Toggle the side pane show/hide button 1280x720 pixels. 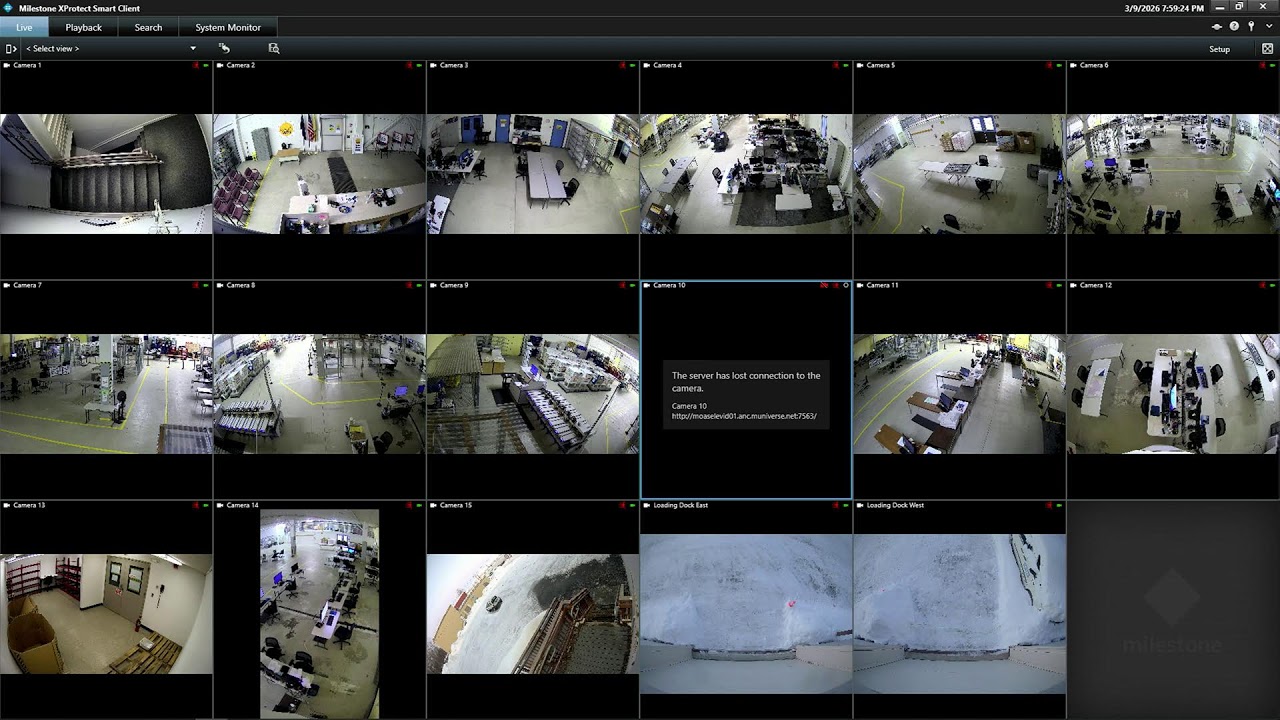pos(11,48)
